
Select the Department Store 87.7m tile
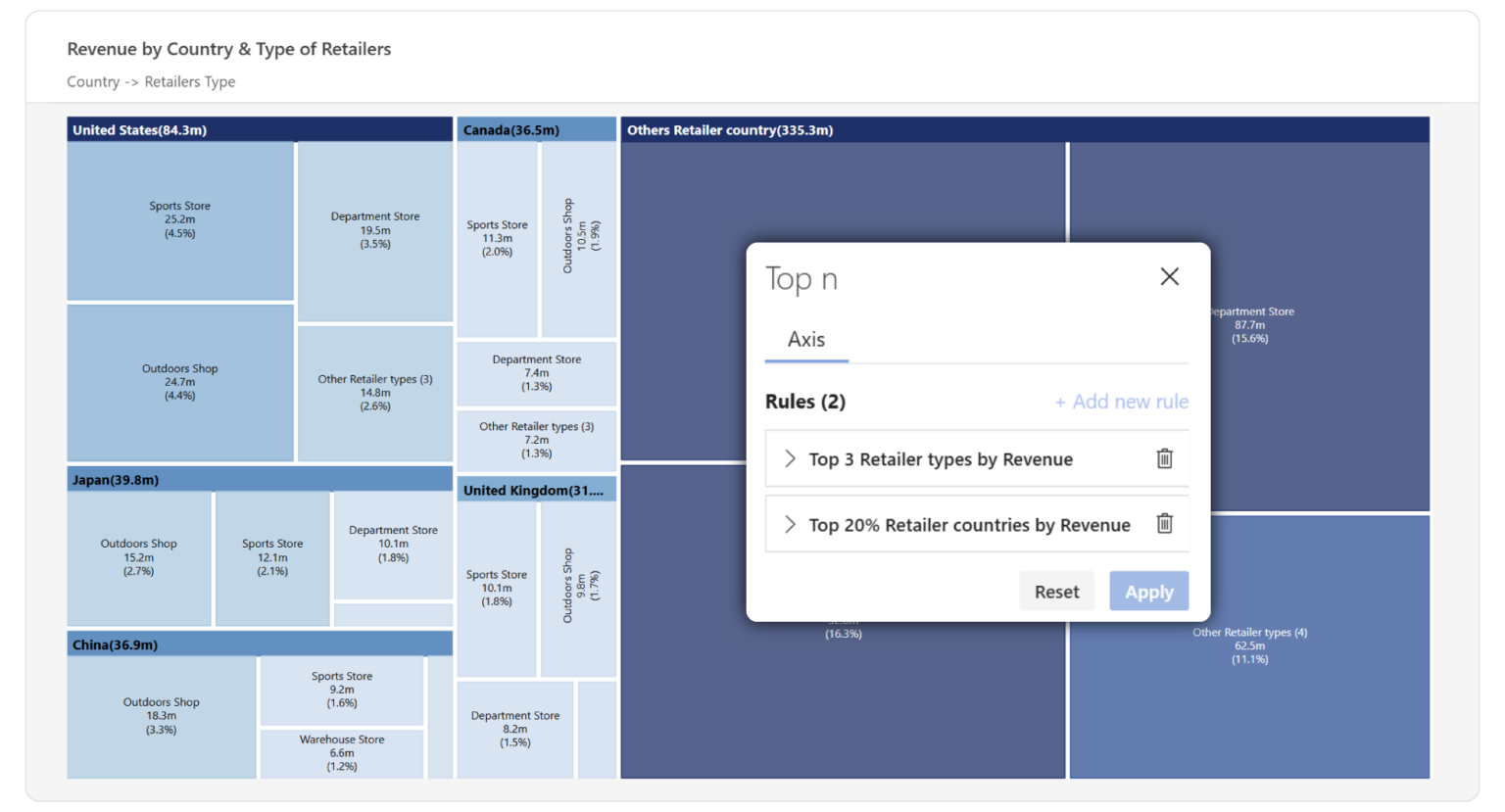(1249, 323)
